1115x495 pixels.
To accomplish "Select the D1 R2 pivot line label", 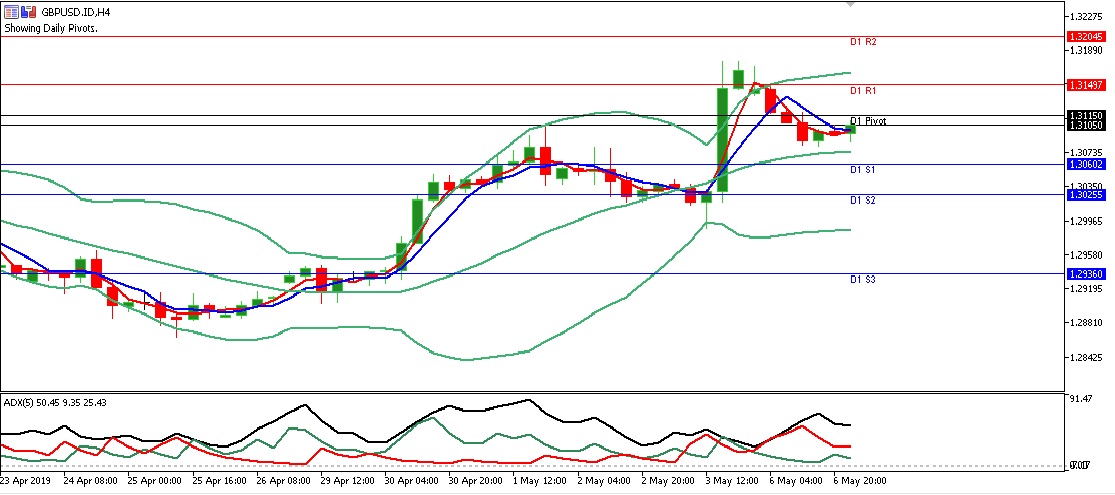I will tap(863, 43).
